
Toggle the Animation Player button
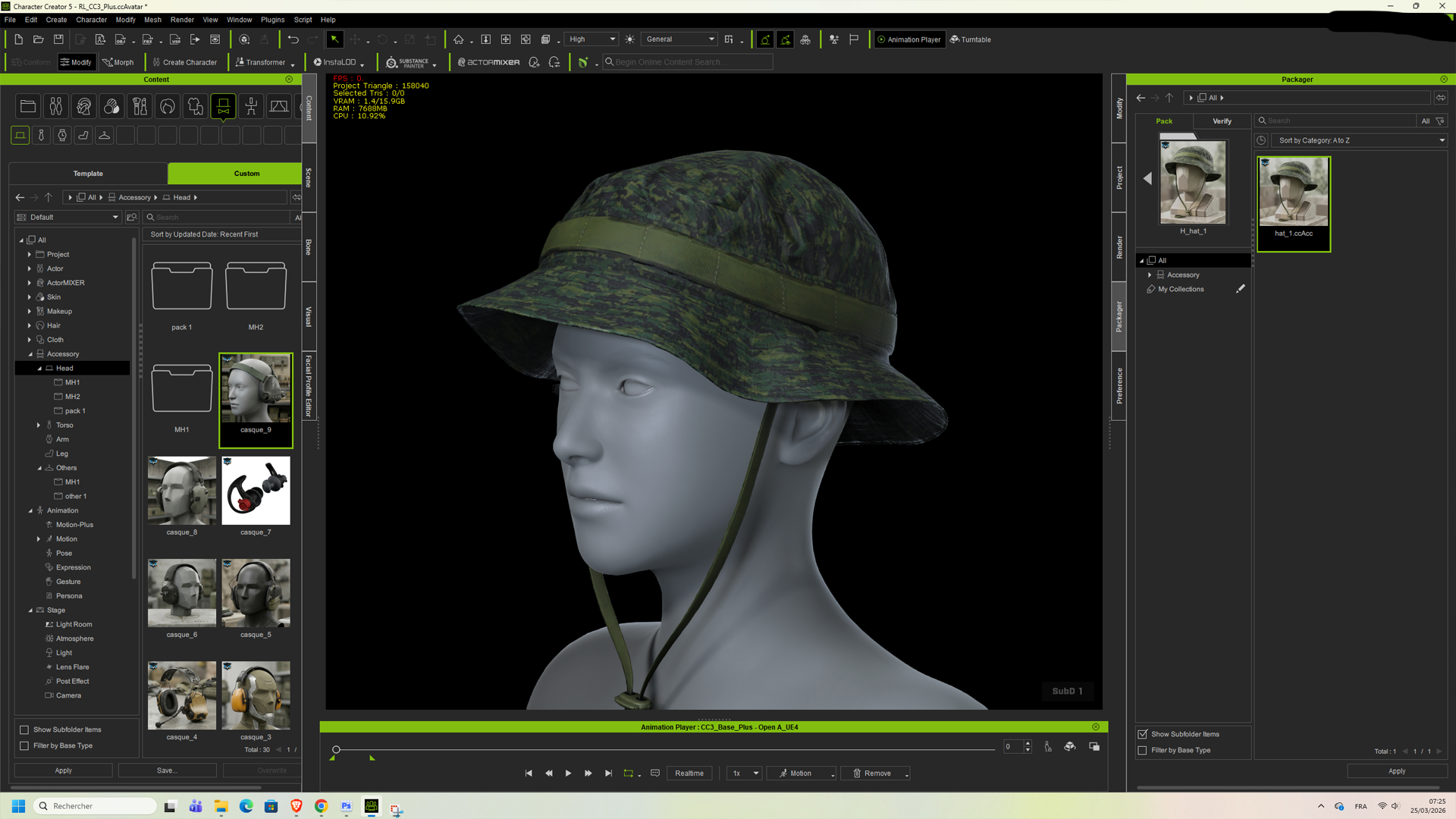[x=909, y=39]
